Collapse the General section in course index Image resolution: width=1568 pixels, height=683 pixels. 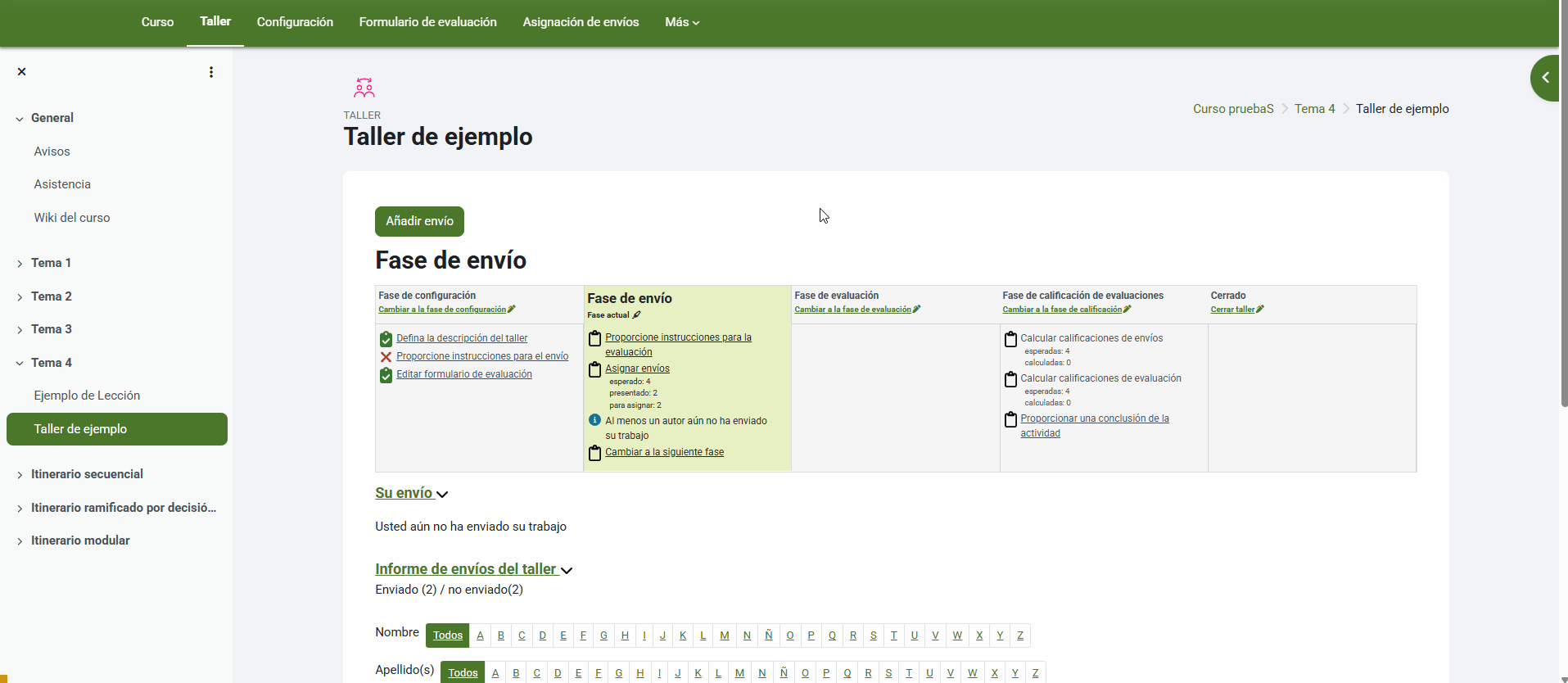coord(20,119)
